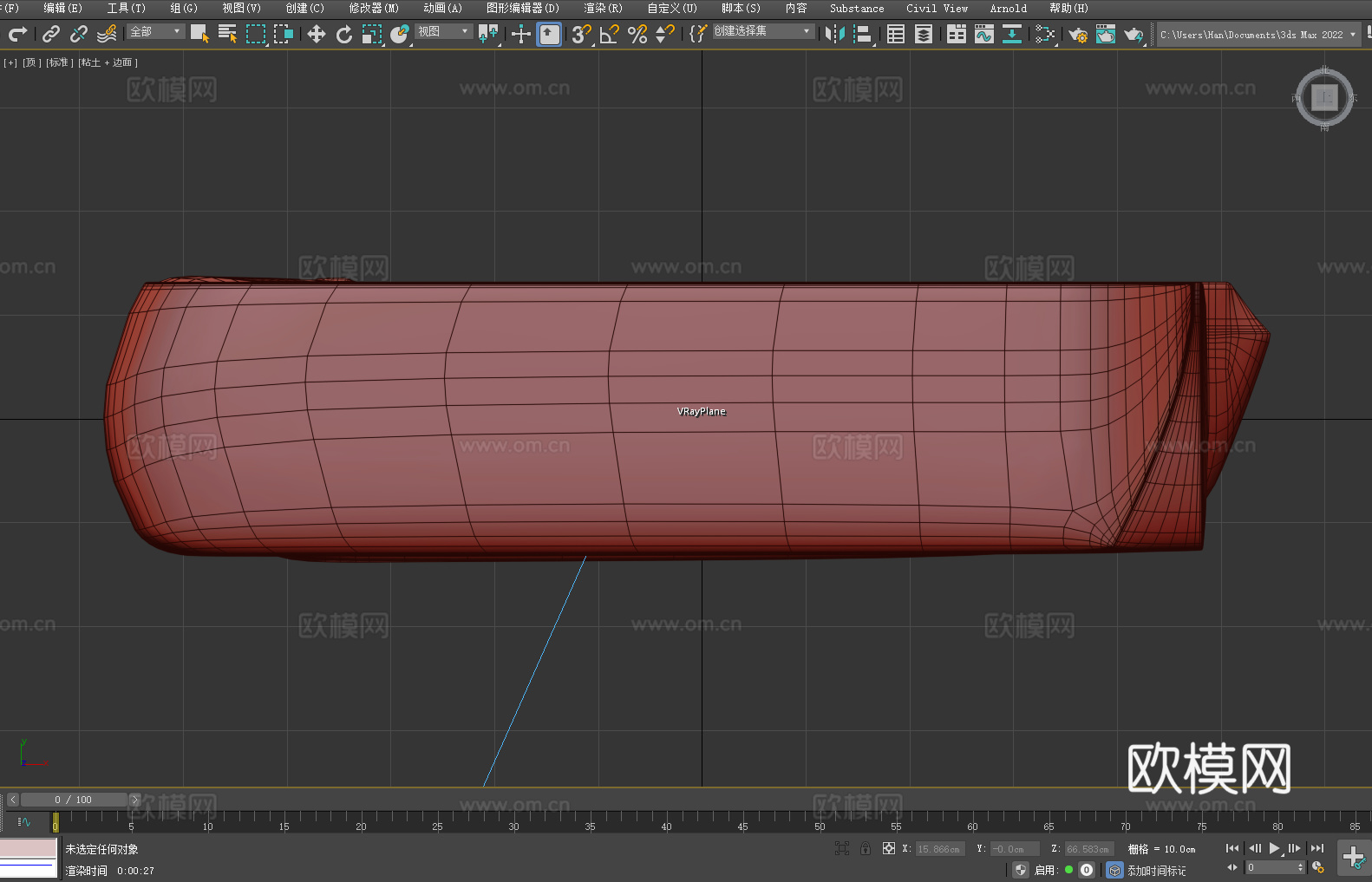Open the Rendered Frame Window
The height and width of the screenshot is (882, 1372).
pyautogui.click(x=1106, y=34)
